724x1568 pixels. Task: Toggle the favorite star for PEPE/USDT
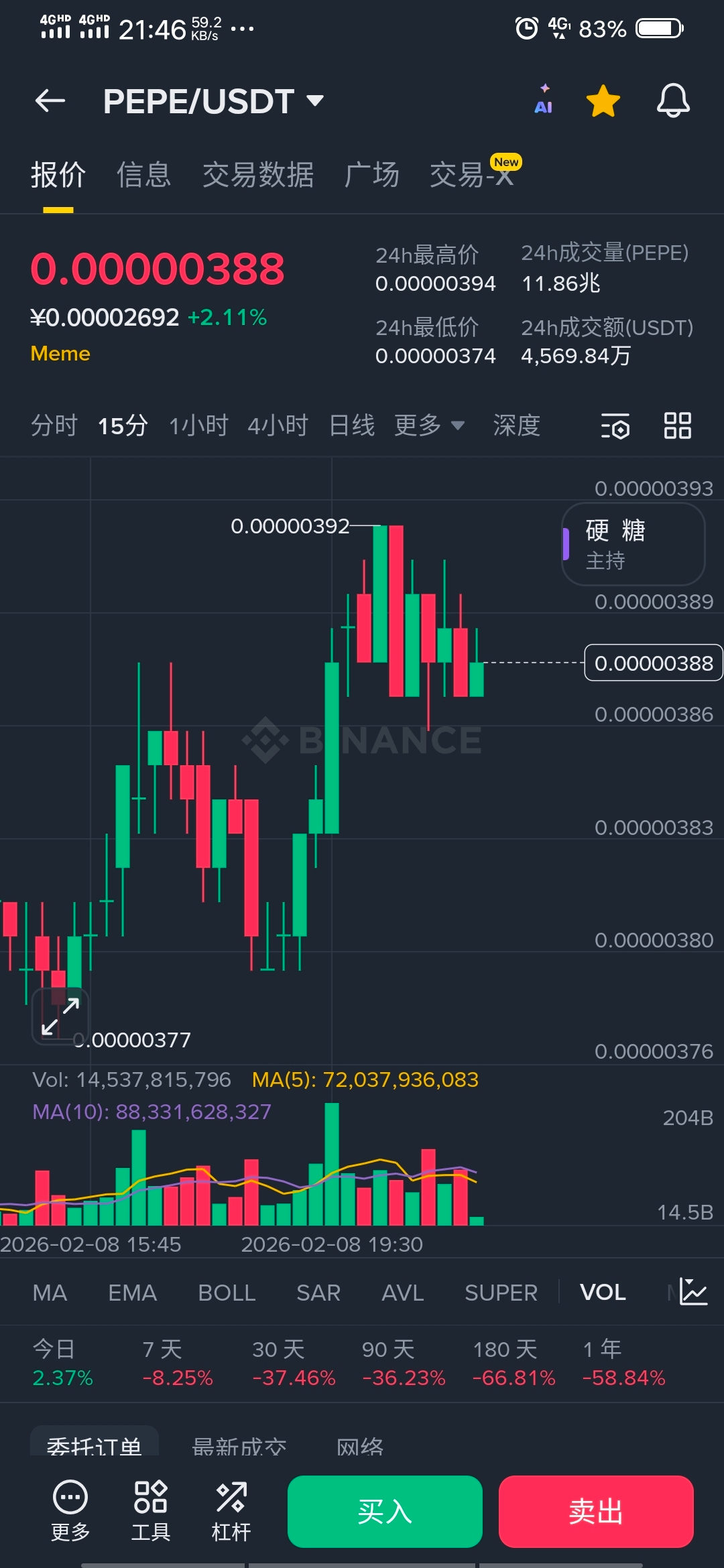click(603, 101)
